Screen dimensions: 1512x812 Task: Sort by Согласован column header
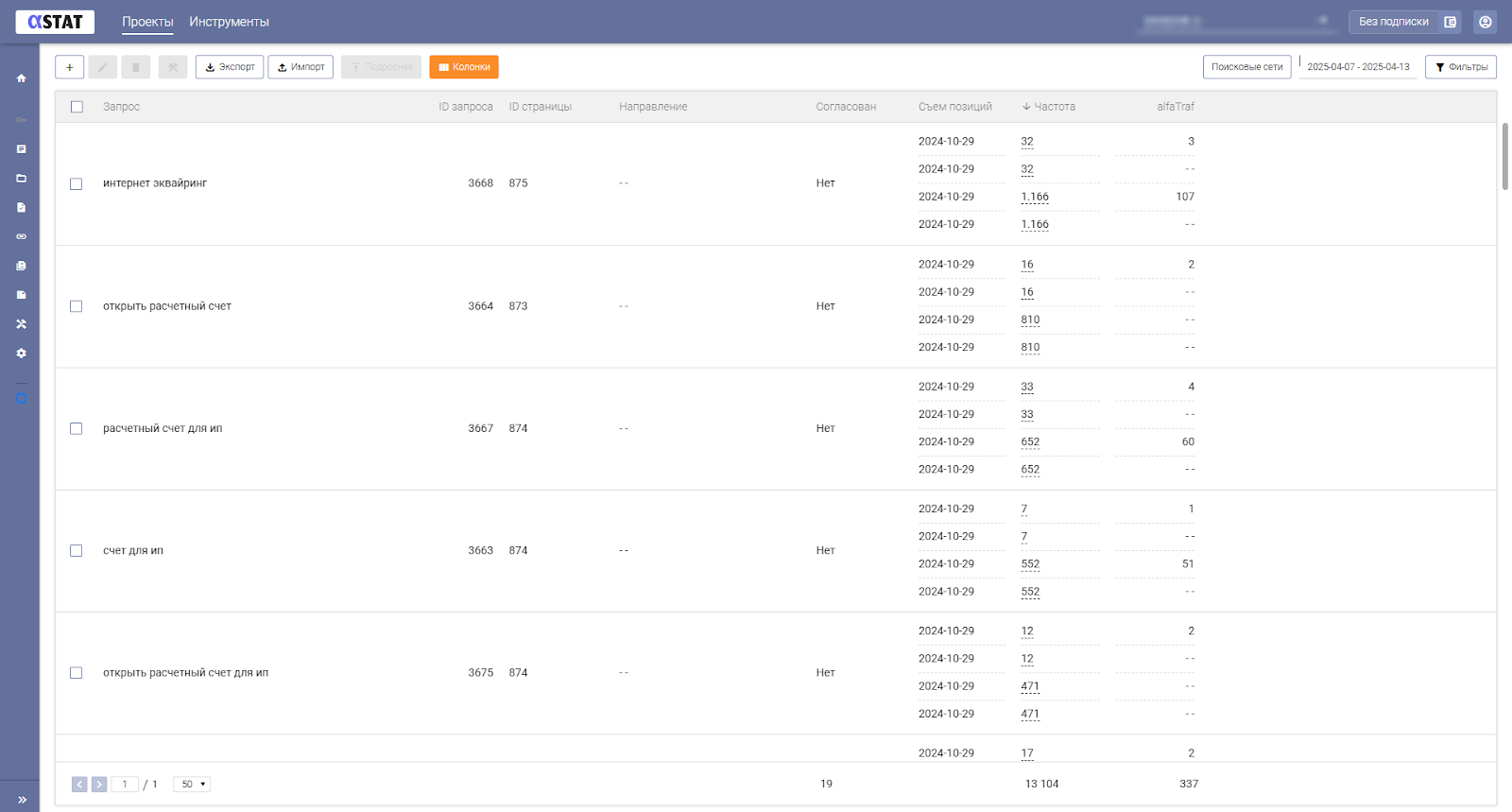pos(846,107)
